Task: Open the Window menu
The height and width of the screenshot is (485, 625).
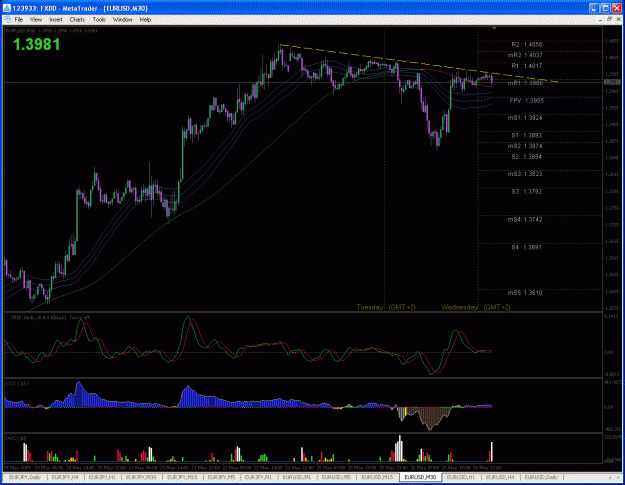Action: click(x=122, y=20)
